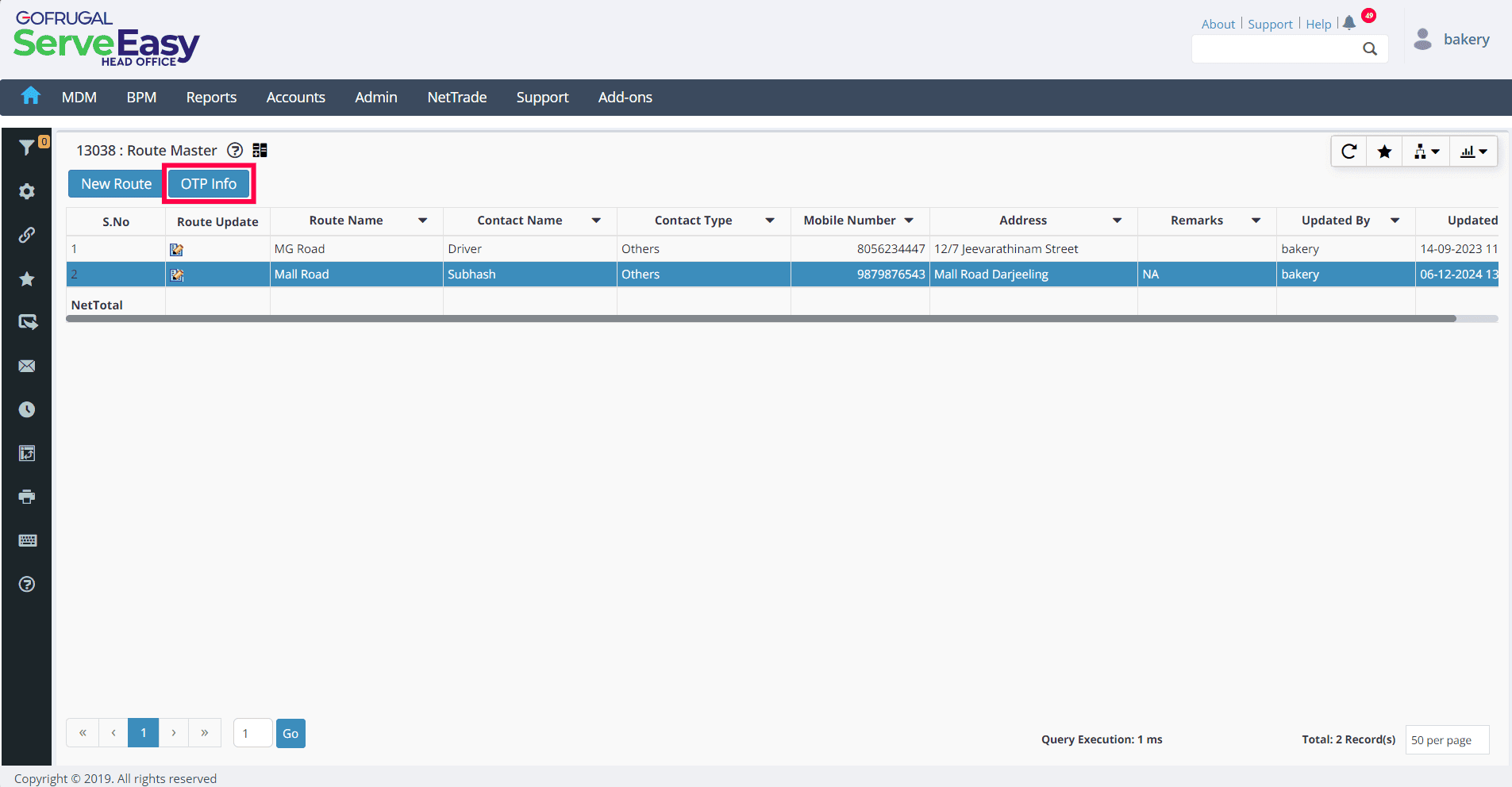1512x787 pixels.
Task: Open the chart options dropdown in toolbar
Action: [x=1474, y=152]
